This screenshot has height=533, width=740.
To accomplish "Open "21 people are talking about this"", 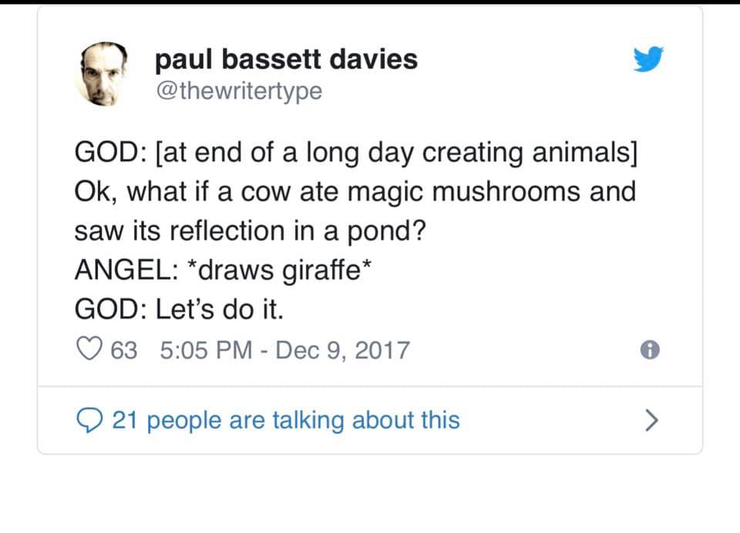I will point(286,421).
